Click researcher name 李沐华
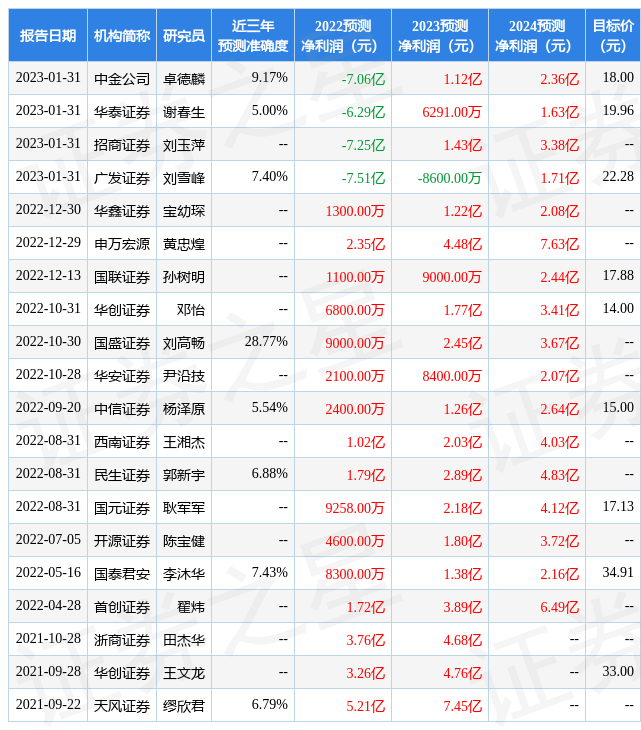The image size is (641, 730). [184, 574]
